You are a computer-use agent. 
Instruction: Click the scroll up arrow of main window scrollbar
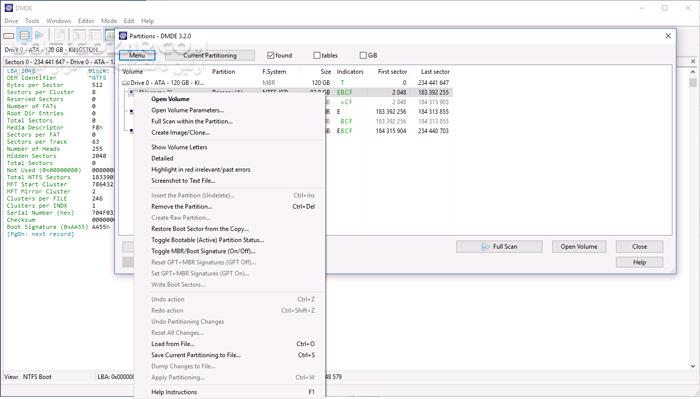(x=693, y=72)
